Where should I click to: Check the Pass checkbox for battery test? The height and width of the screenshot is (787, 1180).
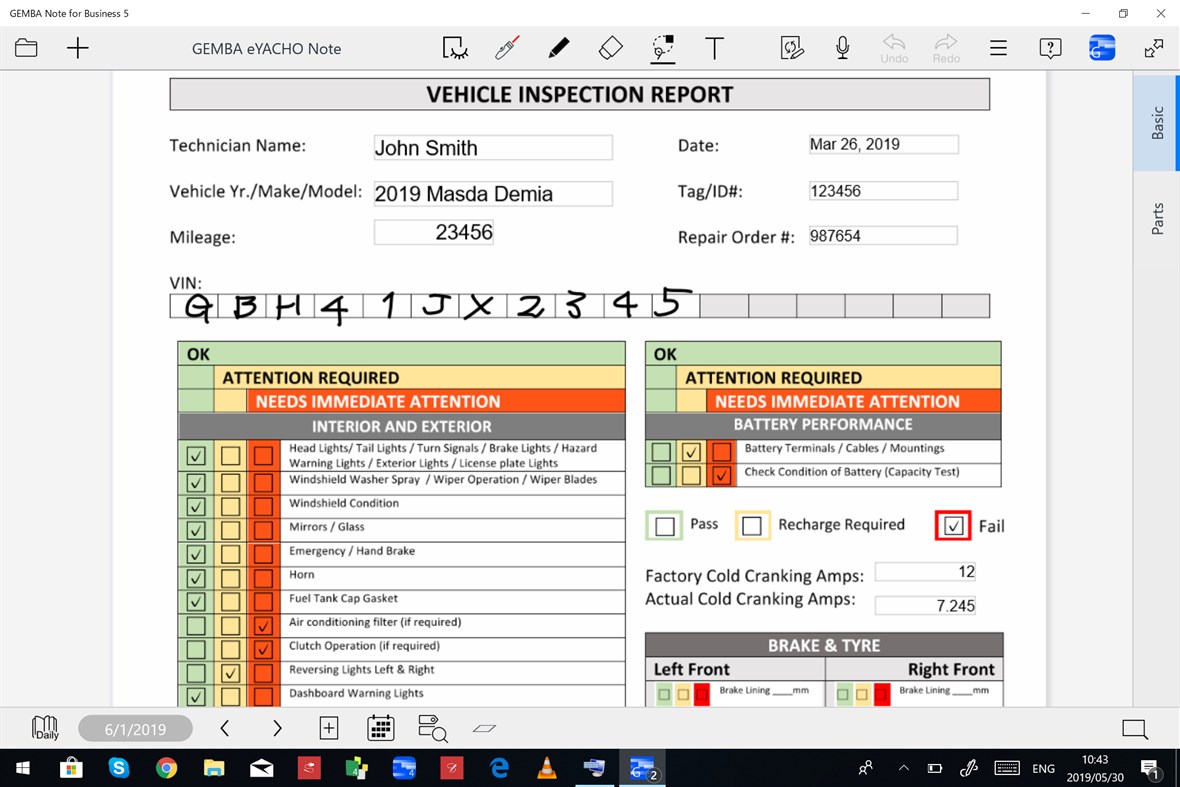665,525
